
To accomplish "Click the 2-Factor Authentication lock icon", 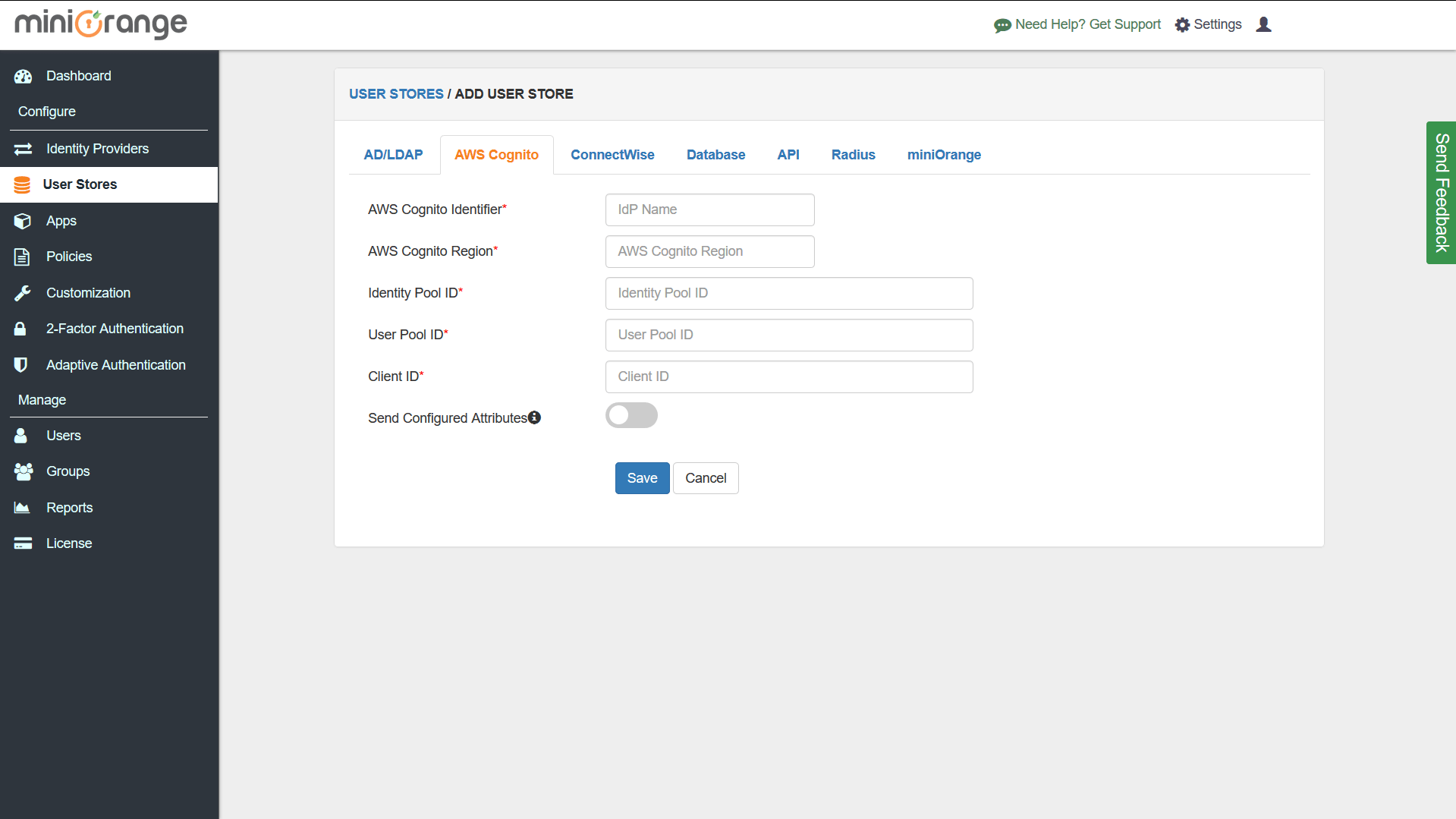I will pos(20,329).
